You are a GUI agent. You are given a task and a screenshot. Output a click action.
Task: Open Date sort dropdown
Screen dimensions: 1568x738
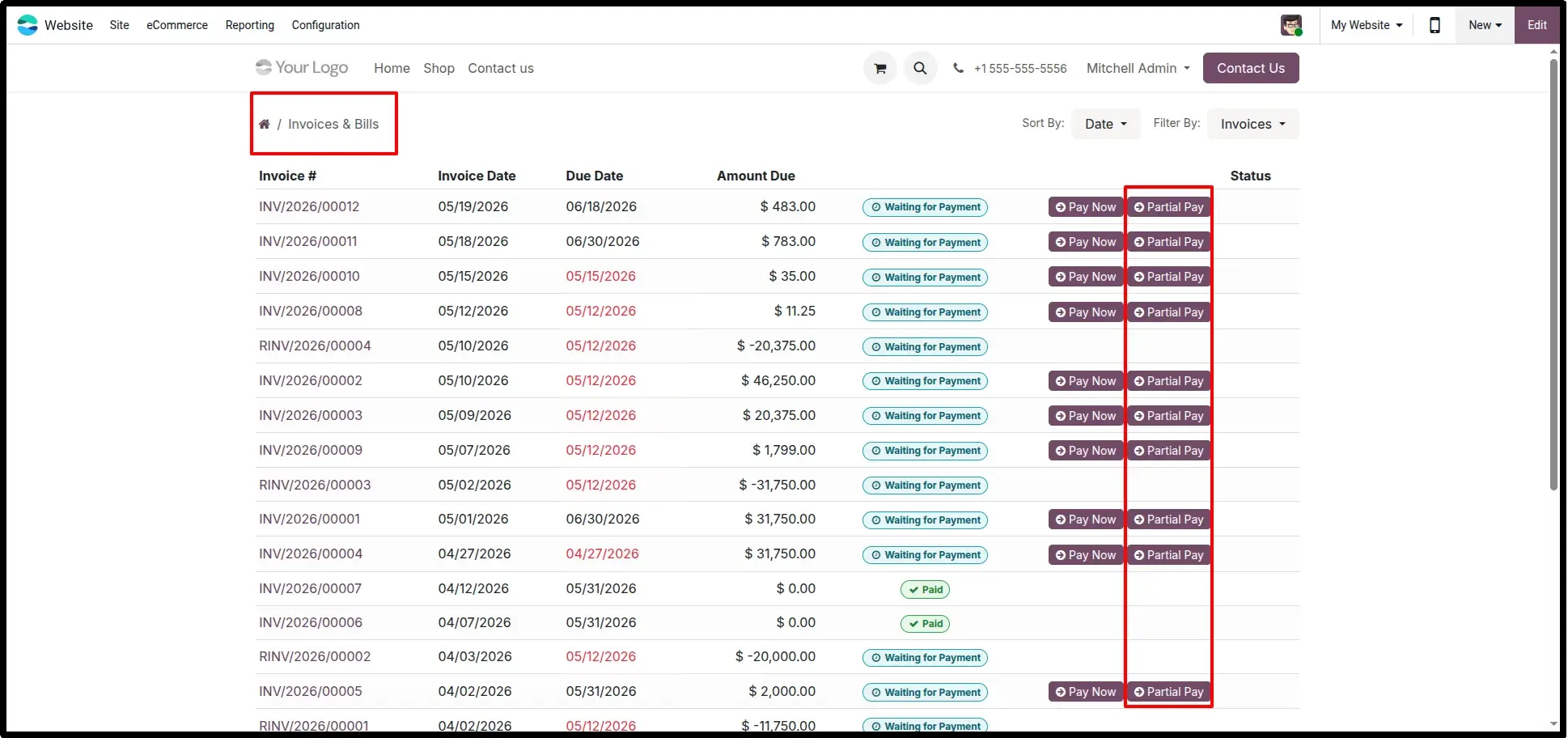click(x=1105, y=125)
